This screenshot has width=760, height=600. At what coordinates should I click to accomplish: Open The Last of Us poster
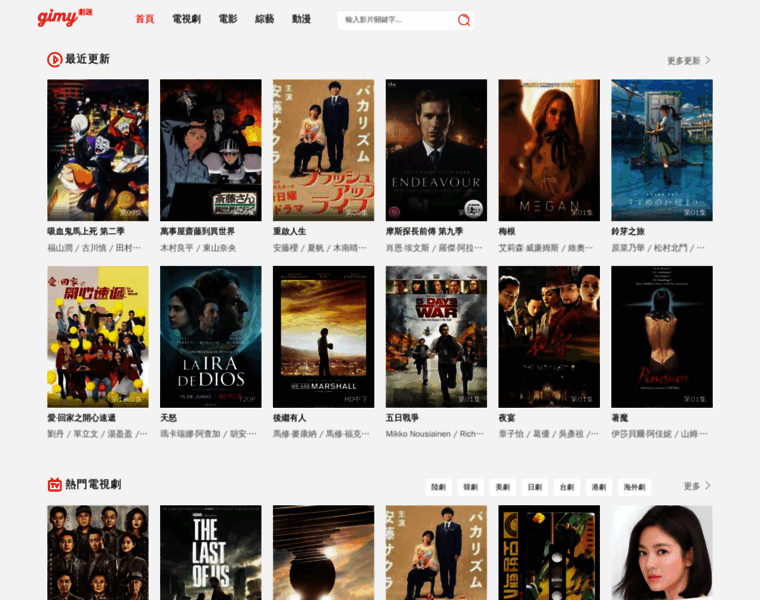pyautogui.click(x=211, y=553)
